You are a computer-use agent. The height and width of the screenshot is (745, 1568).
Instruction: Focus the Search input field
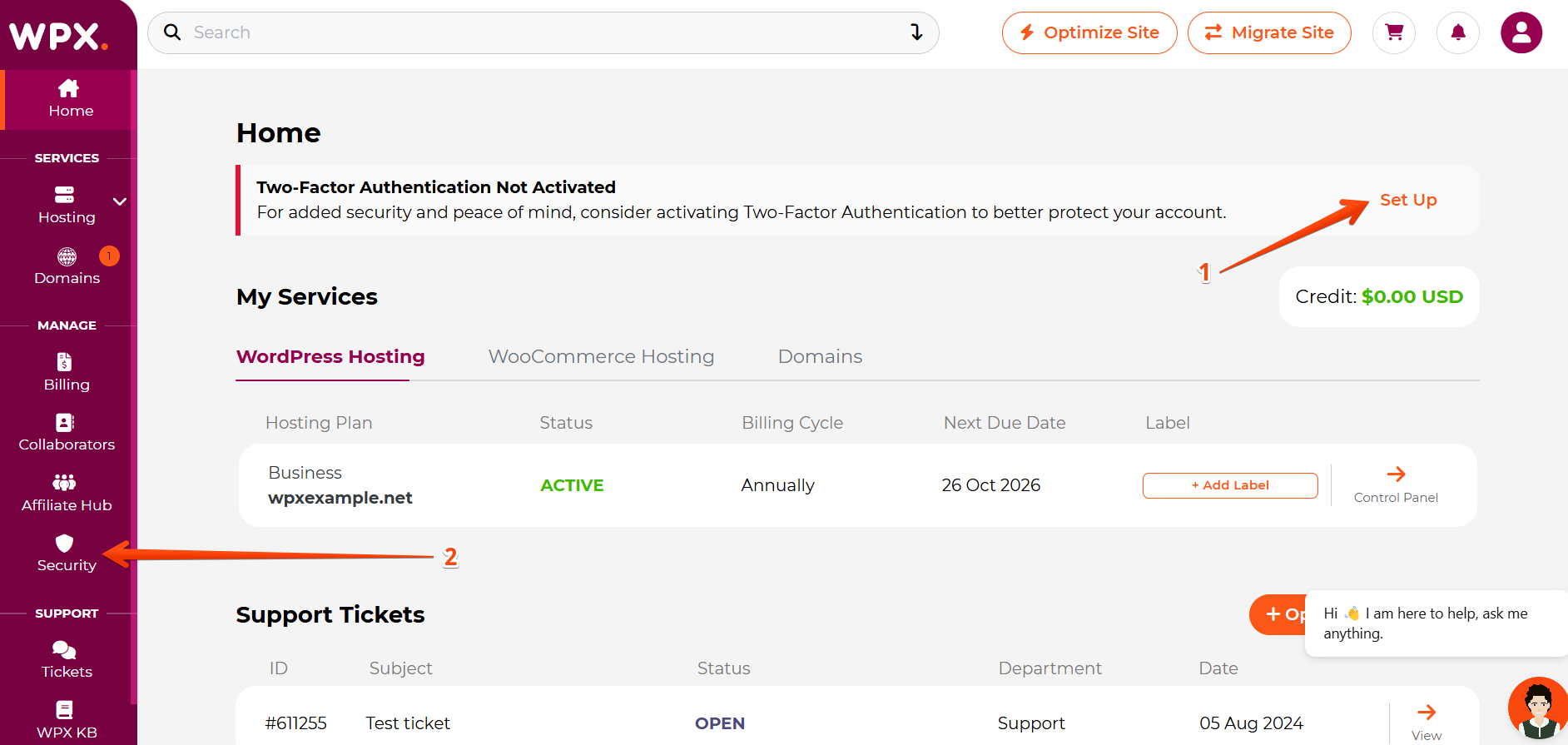click(543, 32)
